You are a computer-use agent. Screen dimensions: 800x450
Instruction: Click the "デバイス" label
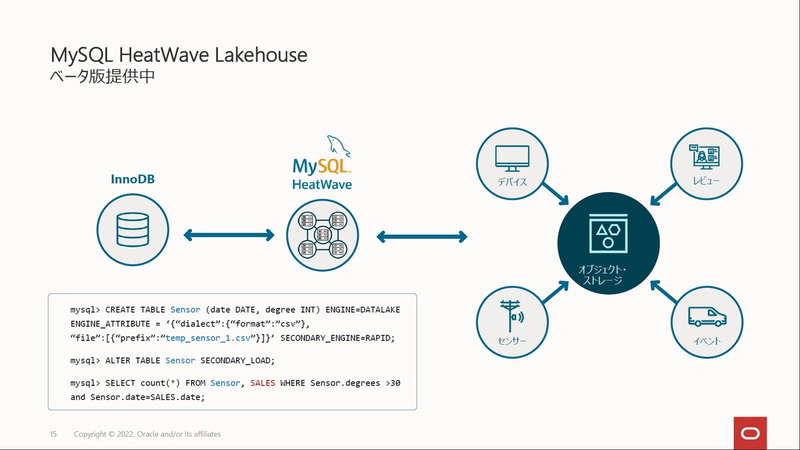(x=512, y=182)
